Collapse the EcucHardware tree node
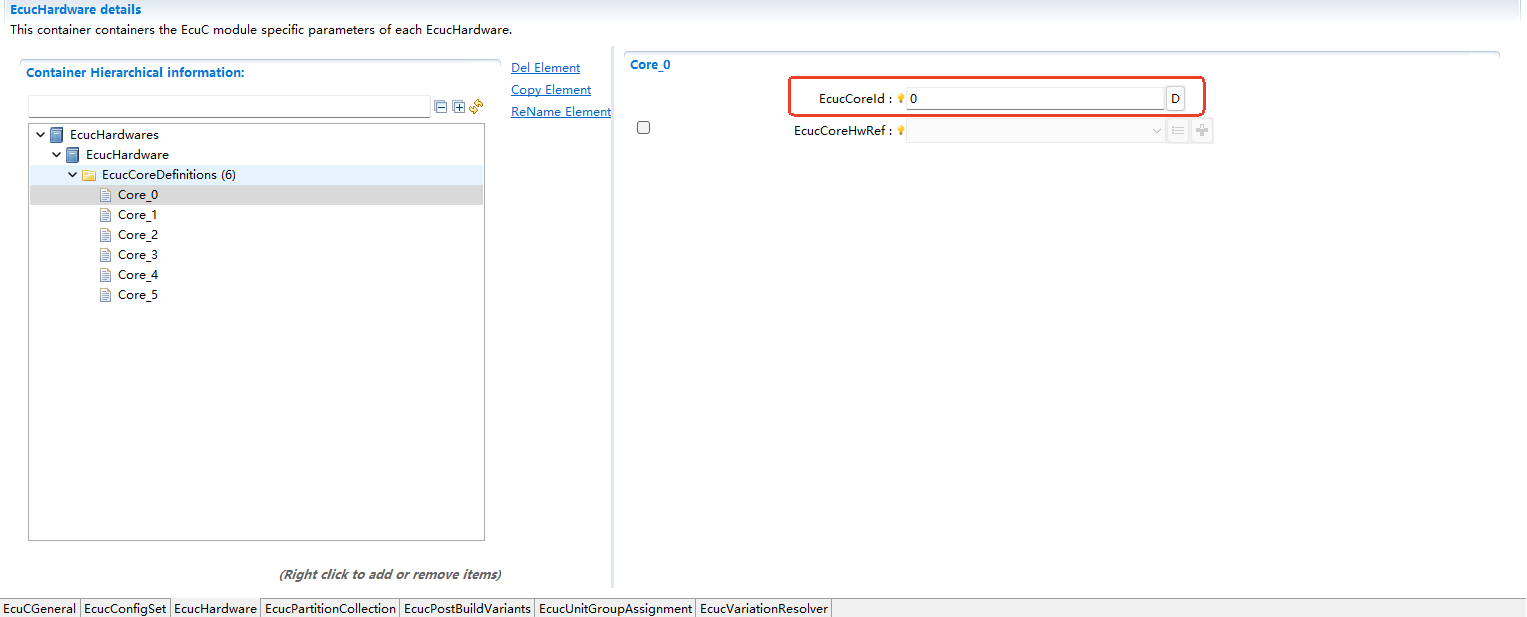Screen dimensions: 1527x617 coord(57,155)
